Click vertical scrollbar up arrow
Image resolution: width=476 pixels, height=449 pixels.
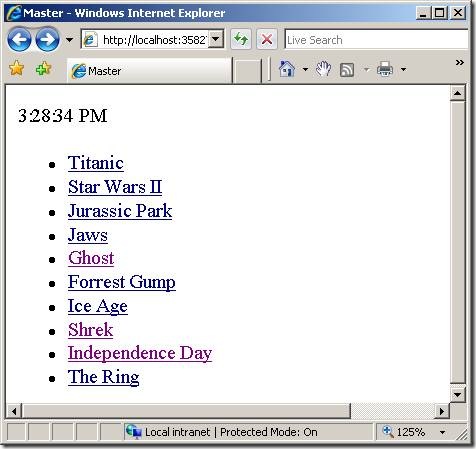[x=457, y=93]
